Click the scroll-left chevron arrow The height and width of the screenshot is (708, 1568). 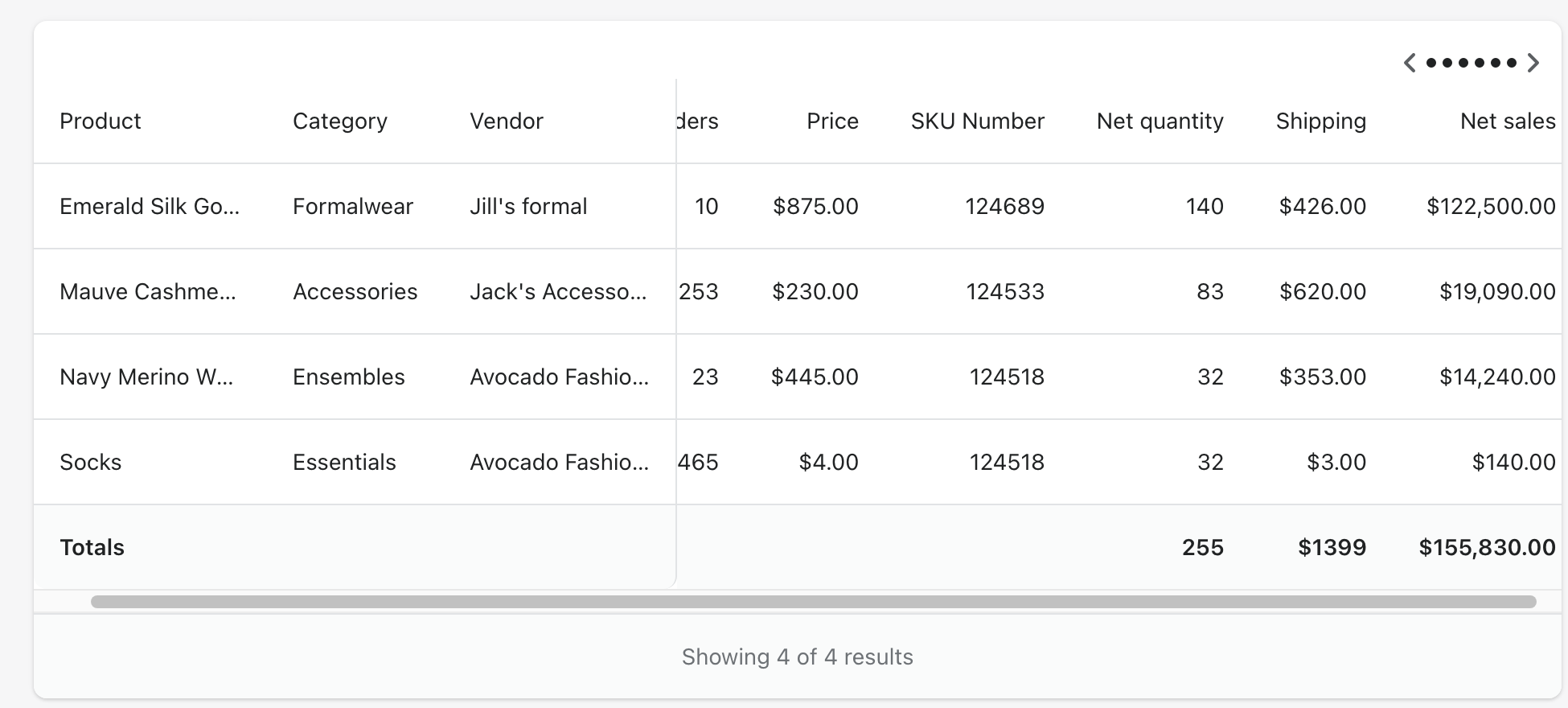click(1410, 63)
